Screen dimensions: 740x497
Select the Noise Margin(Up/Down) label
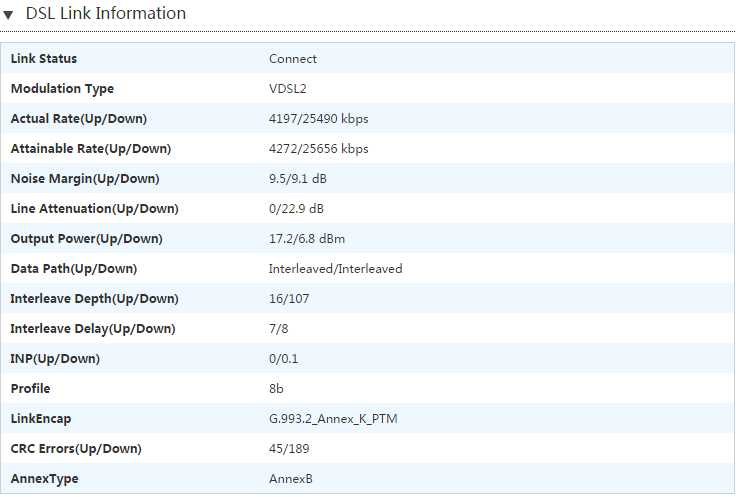click(x=84, y=179)
